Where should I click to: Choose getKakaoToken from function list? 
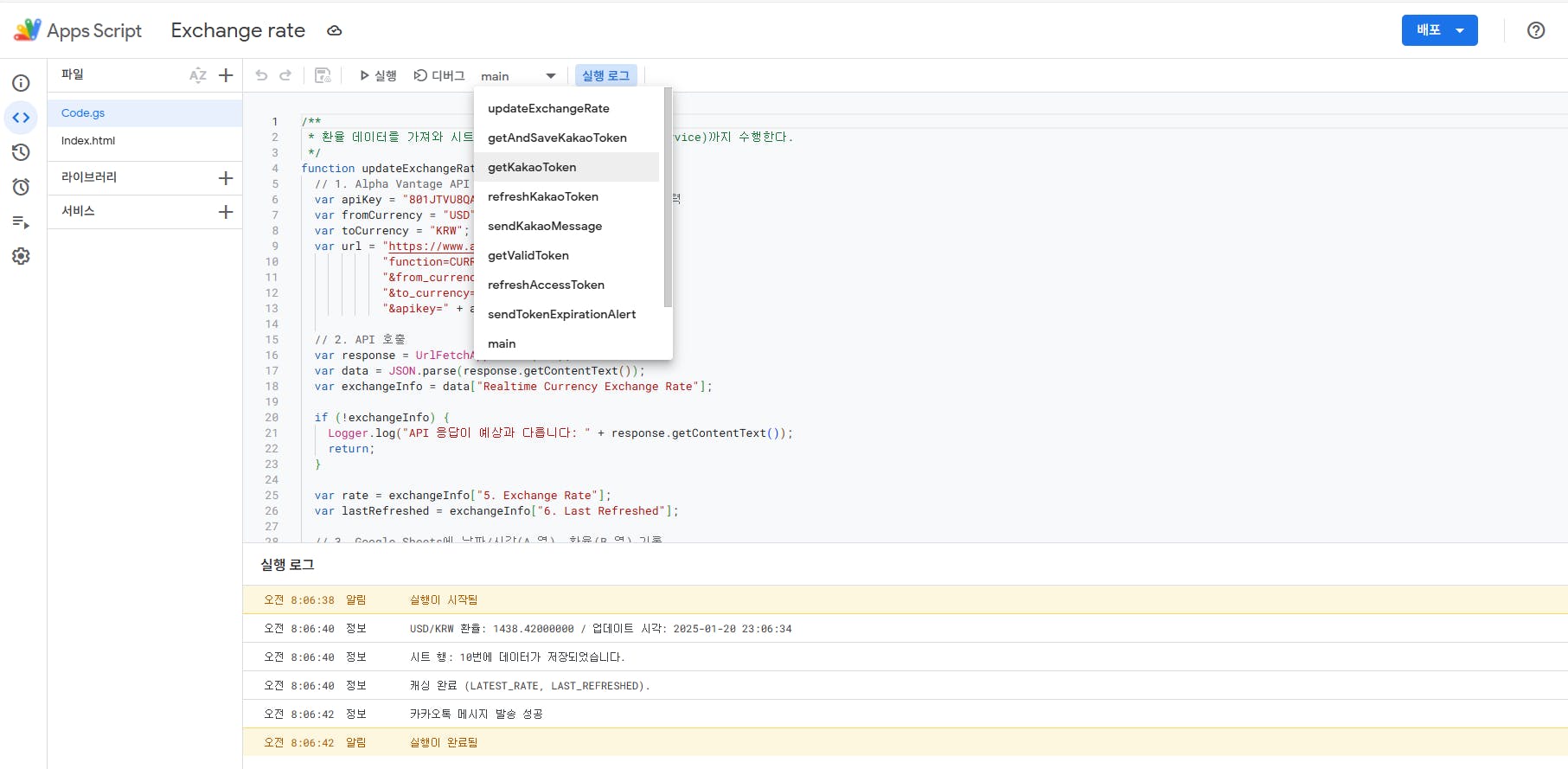point(566,167)
